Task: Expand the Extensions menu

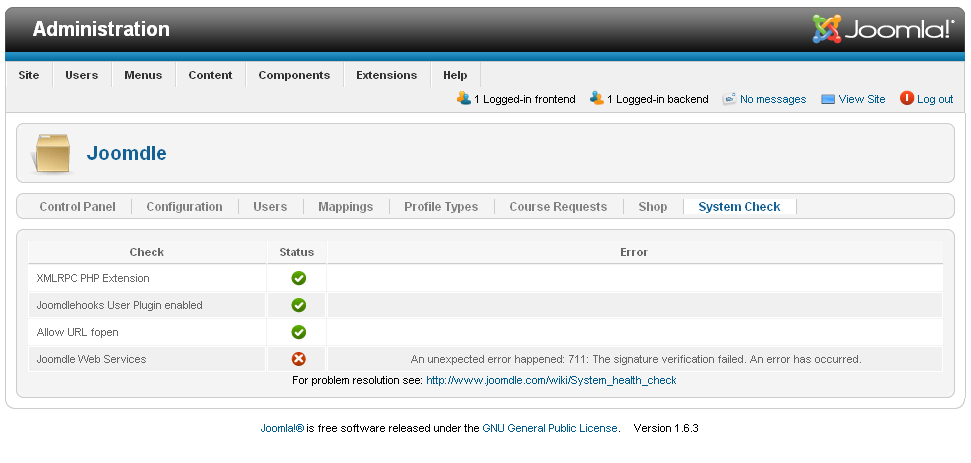Action: tap(386, 75)
